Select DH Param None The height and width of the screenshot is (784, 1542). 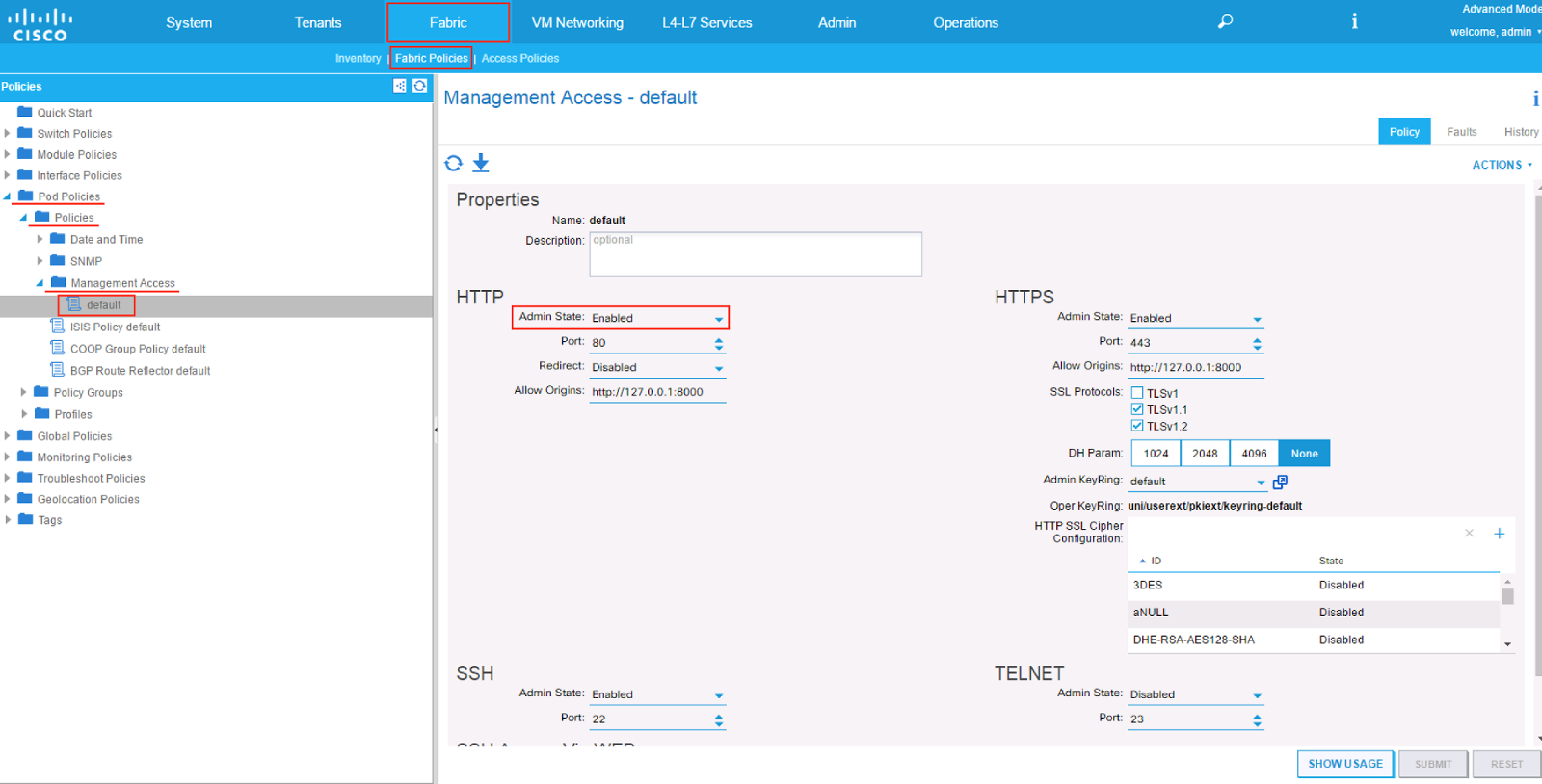click(x=1305, y=454)
